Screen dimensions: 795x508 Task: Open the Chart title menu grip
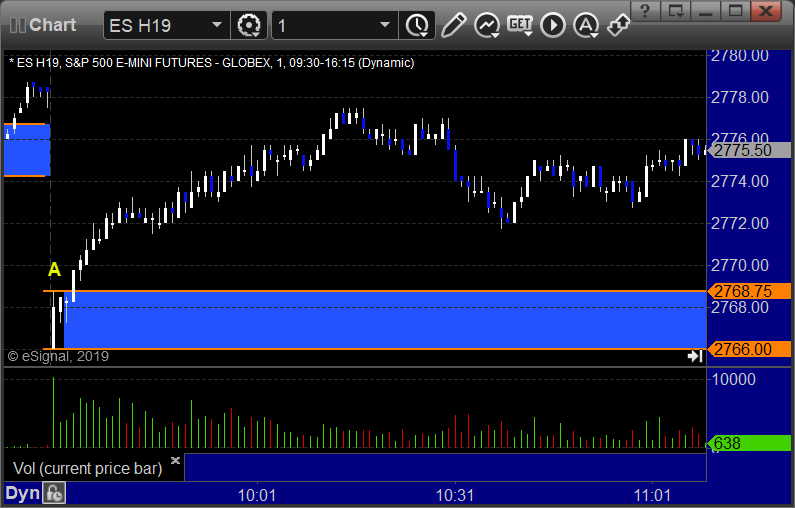17,25
